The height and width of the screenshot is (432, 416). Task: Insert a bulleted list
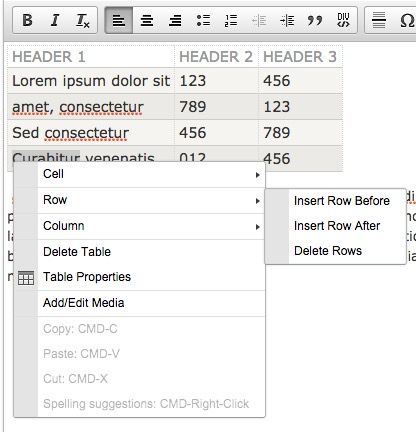coord(203,20)
